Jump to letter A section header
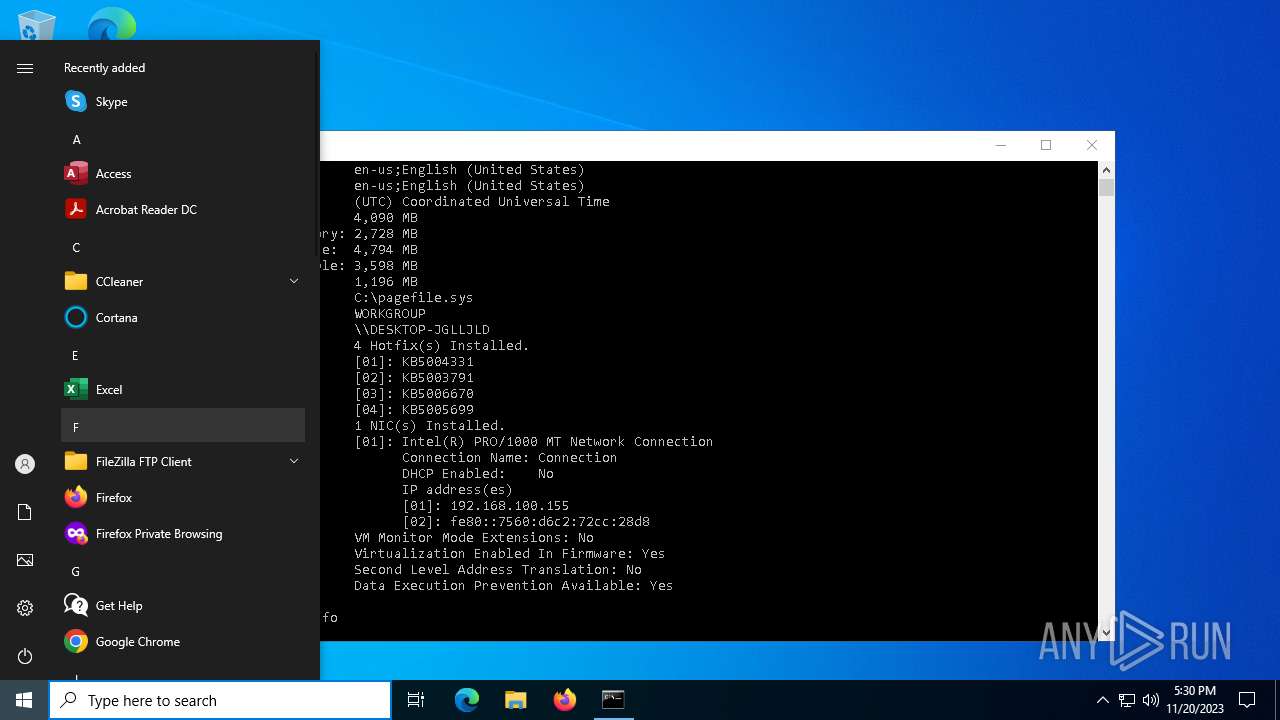 pyautogui.click(x=183, y=140)
